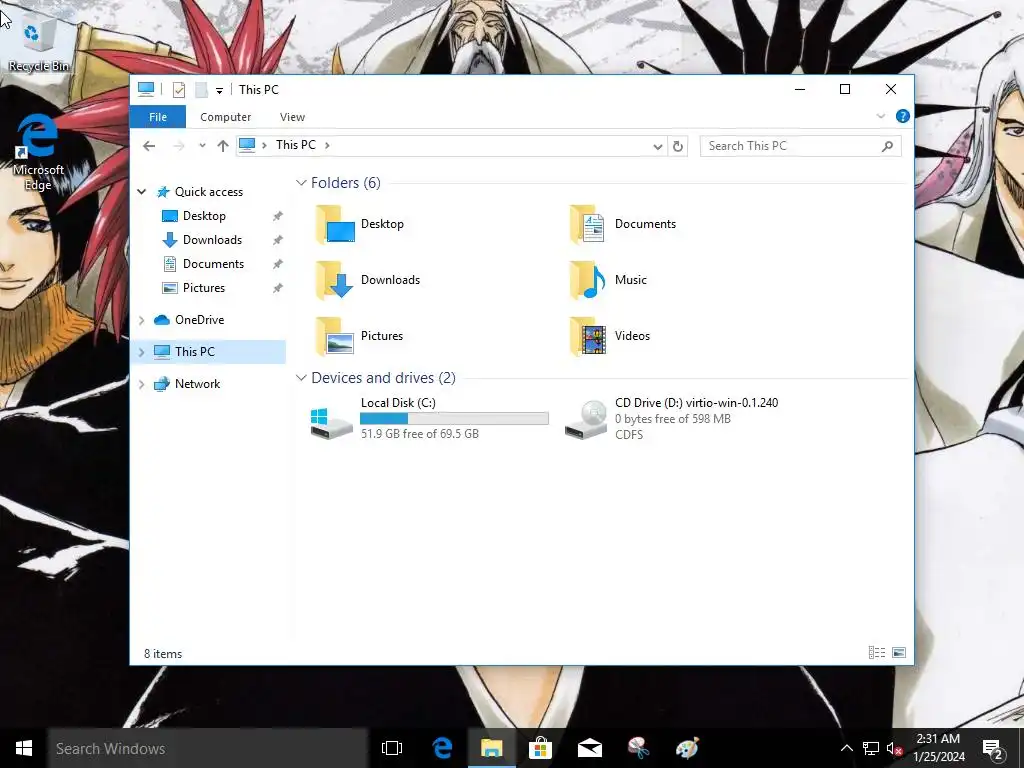1024x768 pixels.
Task: Open Action Center notifications icon
Action: click(993, 748)
